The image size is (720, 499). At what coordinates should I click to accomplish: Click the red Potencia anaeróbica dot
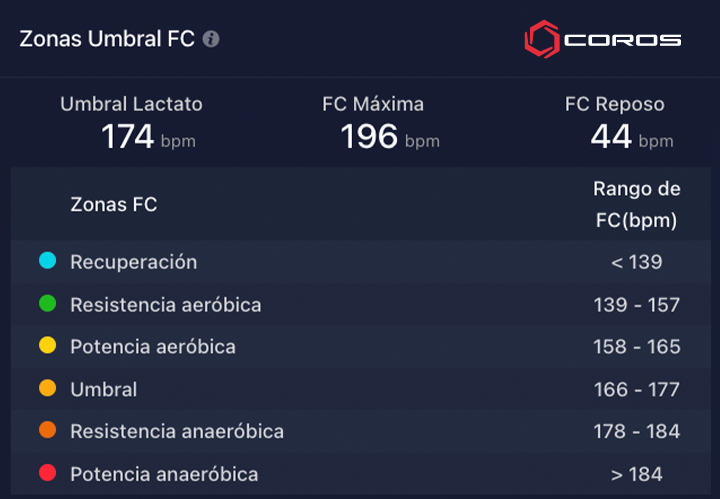pos(47,472)
